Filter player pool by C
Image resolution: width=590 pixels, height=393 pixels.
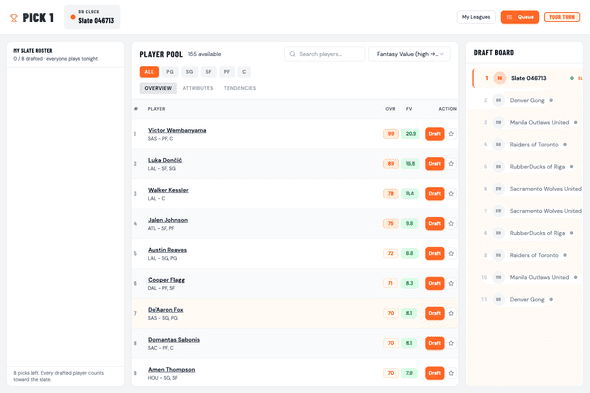[x=244, y=72]
